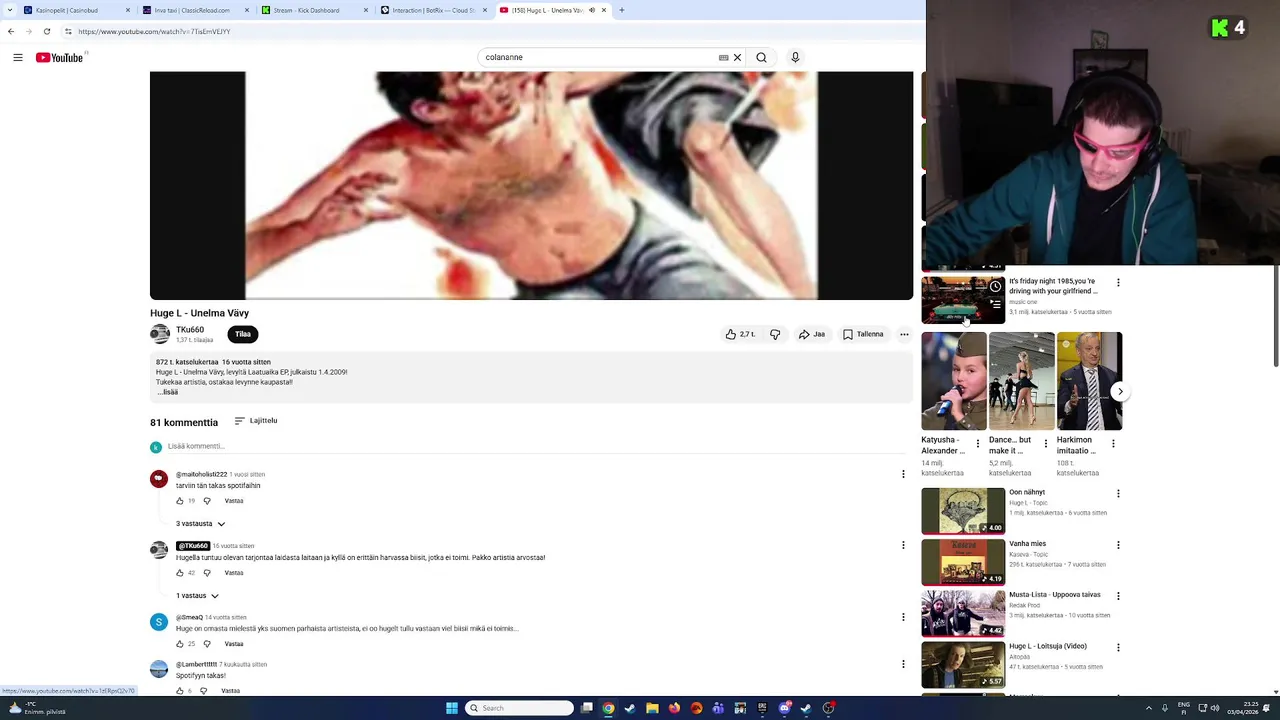Viewport: 1280px width, 720px height.
Task: Show next Shorts with right arrow
Action: pyautogui.click(x=1120, y=392)
